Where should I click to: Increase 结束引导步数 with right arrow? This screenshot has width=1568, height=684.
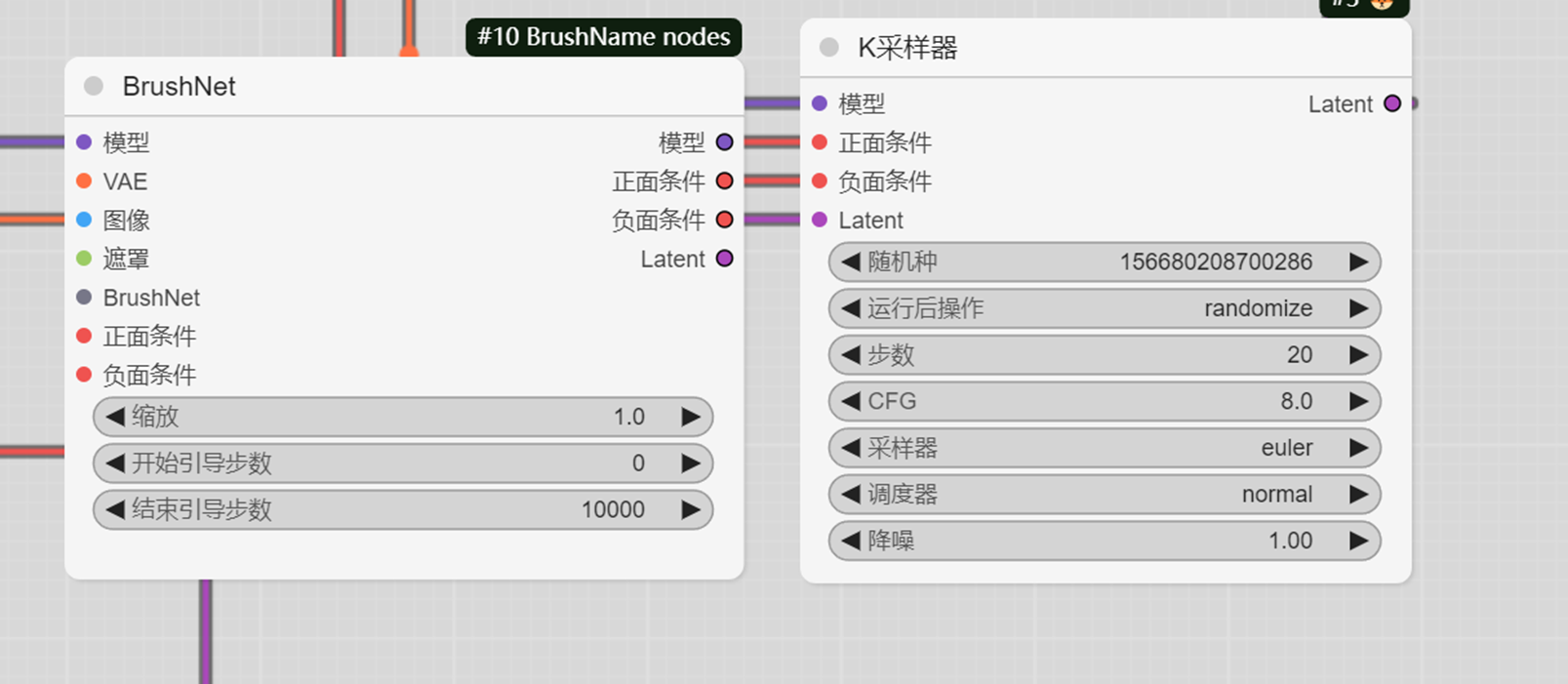click(691, 509)
